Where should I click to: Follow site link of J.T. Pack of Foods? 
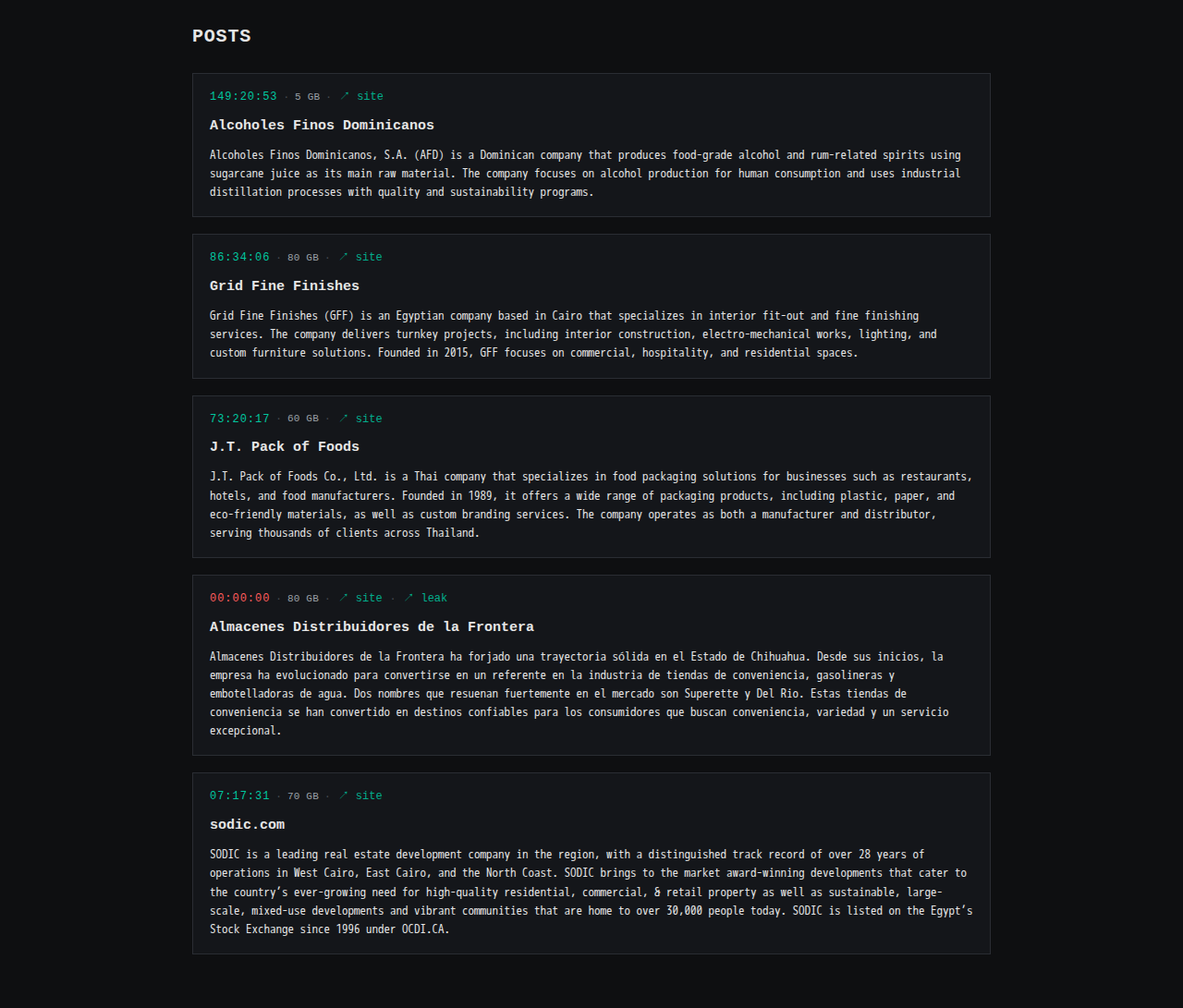pyautogui.click(x=369, y=419)
